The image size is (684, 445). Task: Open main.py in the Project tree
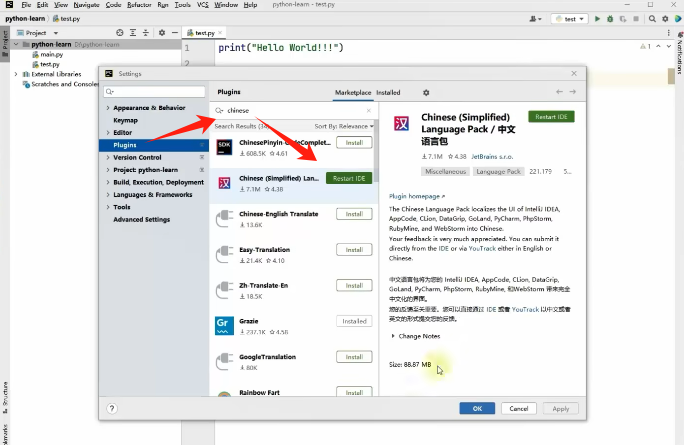[51, 55]
